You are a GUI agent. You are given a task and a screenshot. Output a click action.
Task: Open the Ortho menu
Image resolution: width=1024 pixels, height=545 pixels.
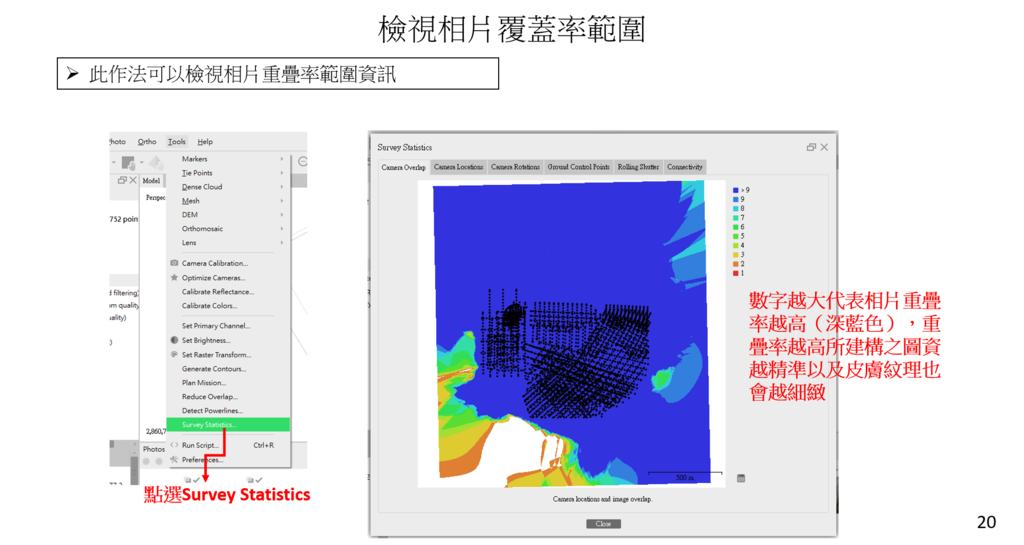[x=147, y=142]
